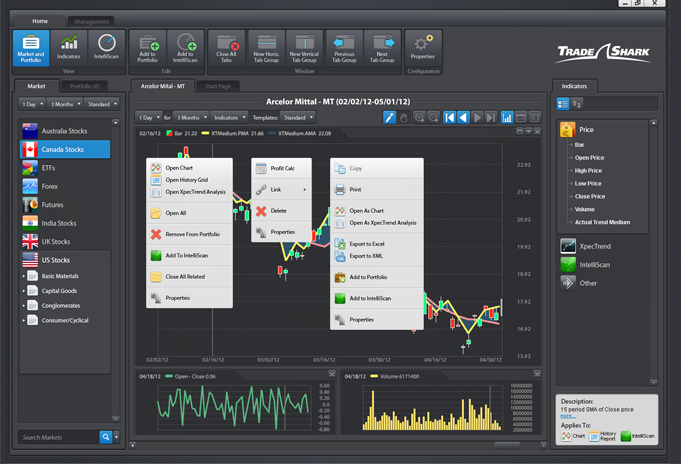Toggle Indicators panel sort order arrows

[x=577, y=104]
